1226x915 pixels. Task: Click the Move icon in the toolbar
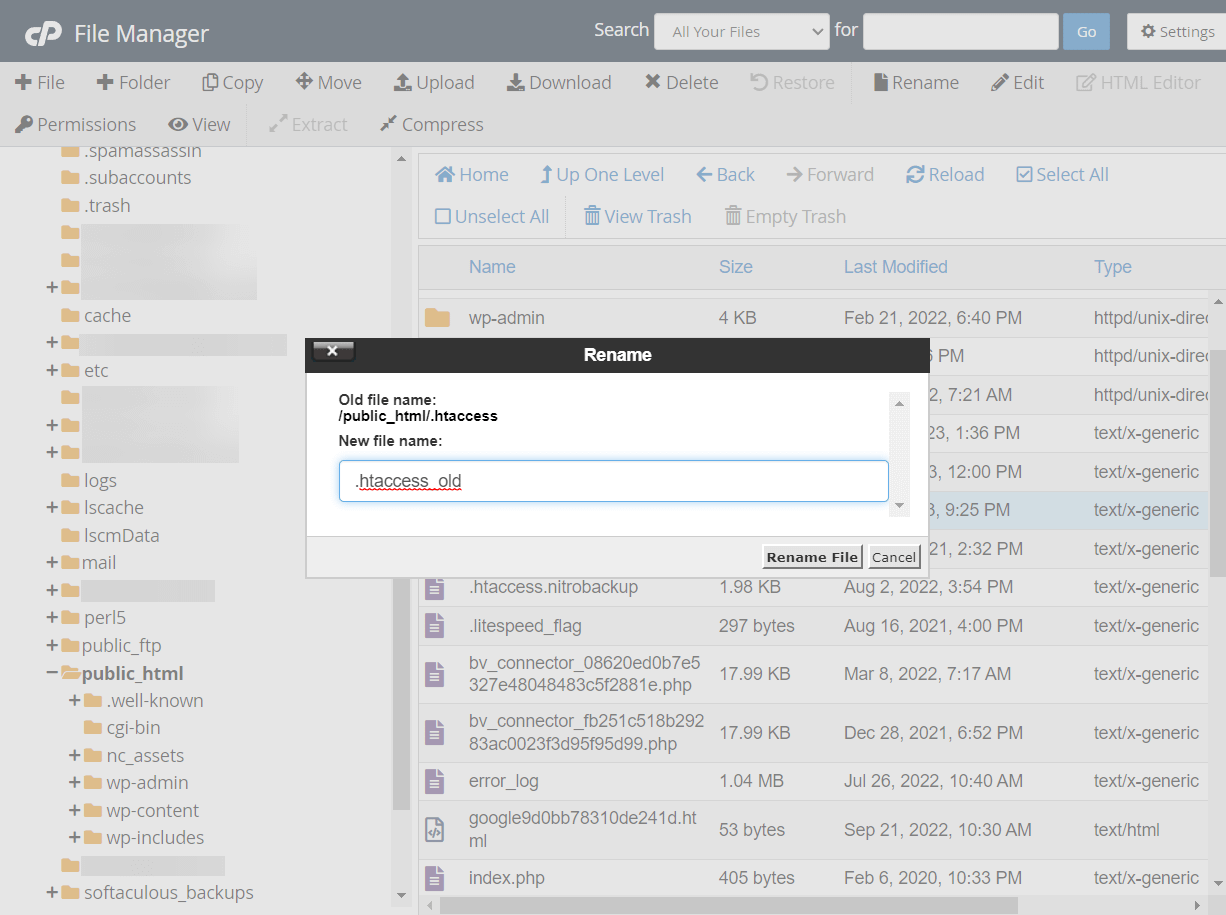click(328, 82)
